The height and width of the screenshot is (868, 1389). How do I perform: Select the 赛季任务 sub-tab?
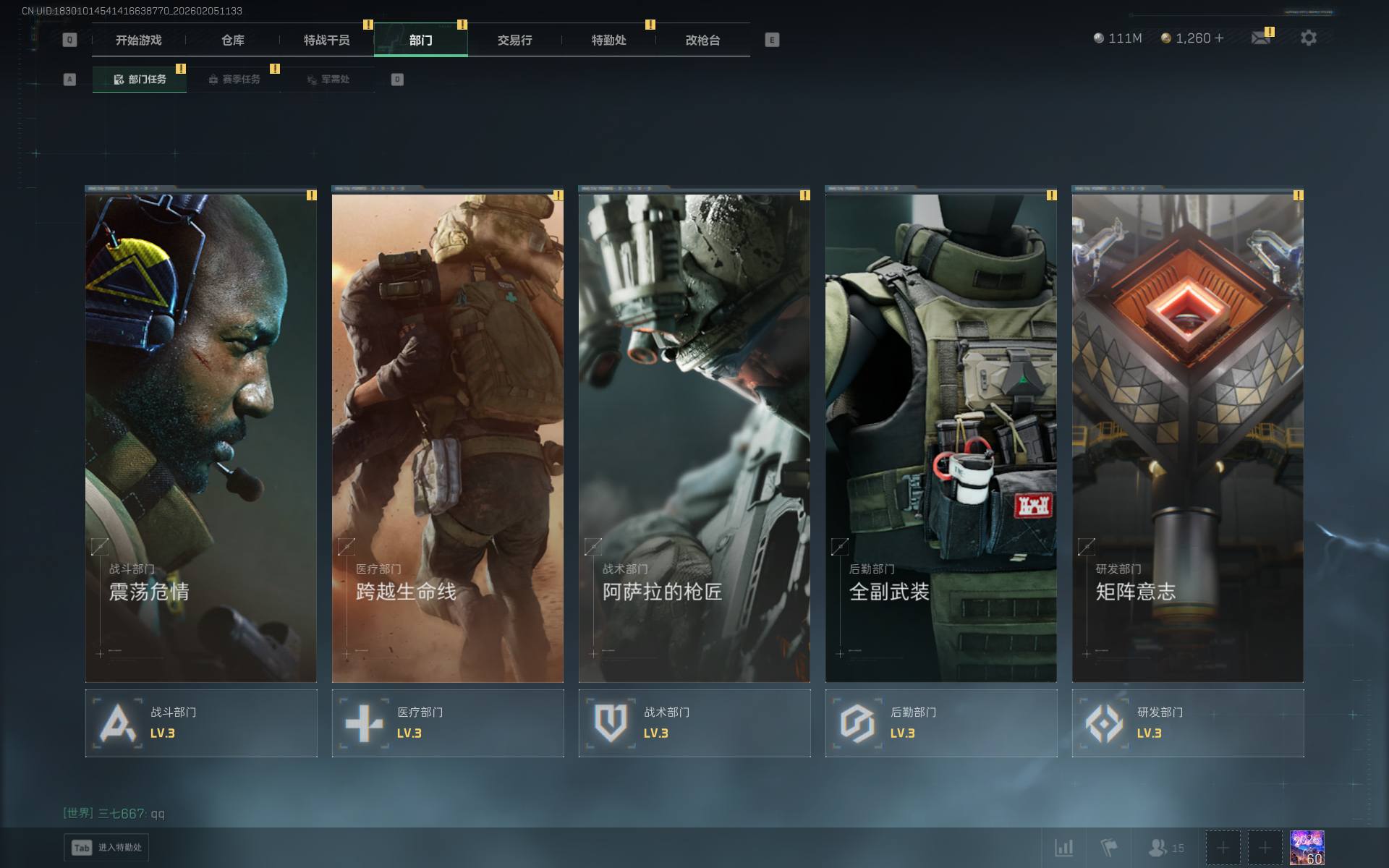tap(234, 80)
